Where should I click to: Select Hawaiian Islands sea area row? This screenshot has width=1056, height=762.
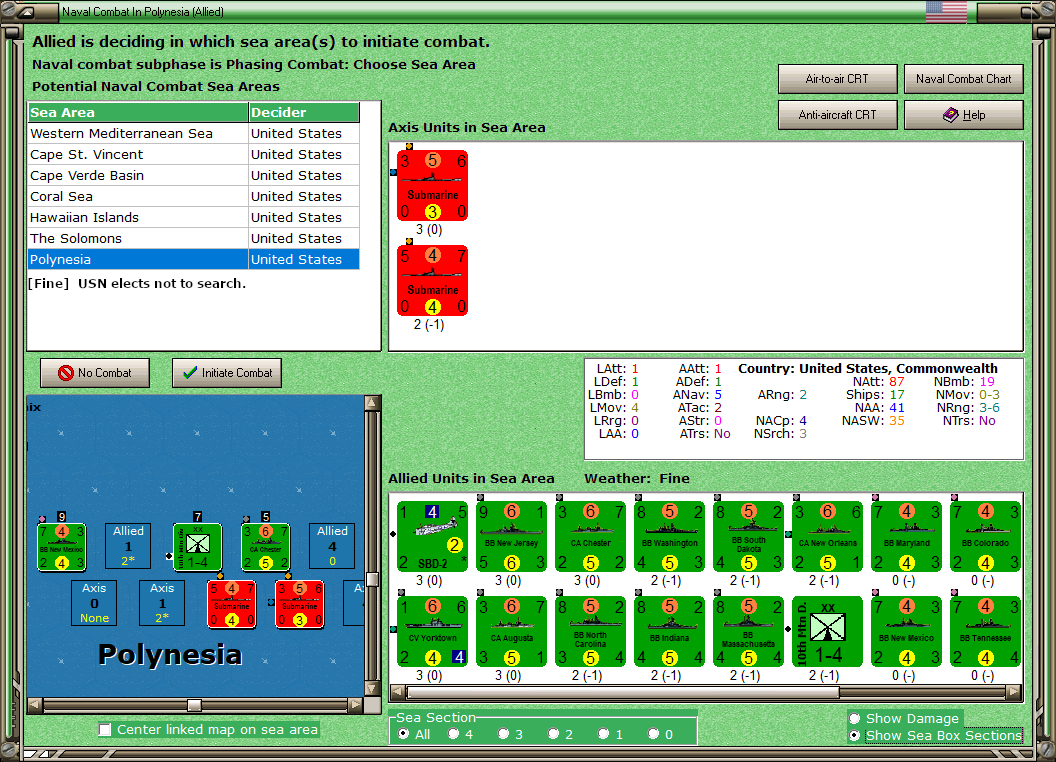pos(194,217)
